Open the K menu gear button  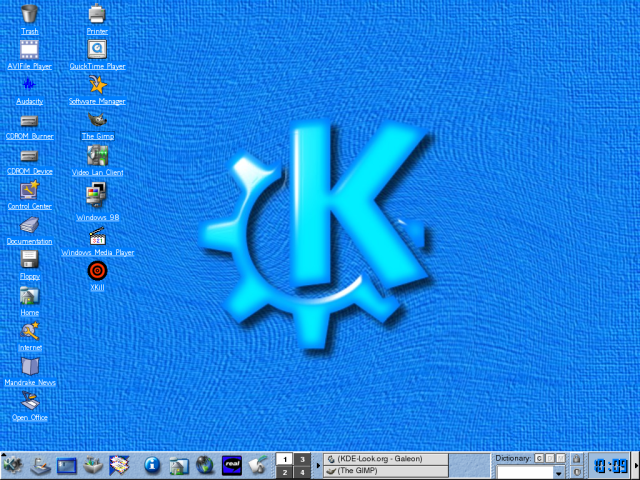pyautogui.click(x=13, y=465)
